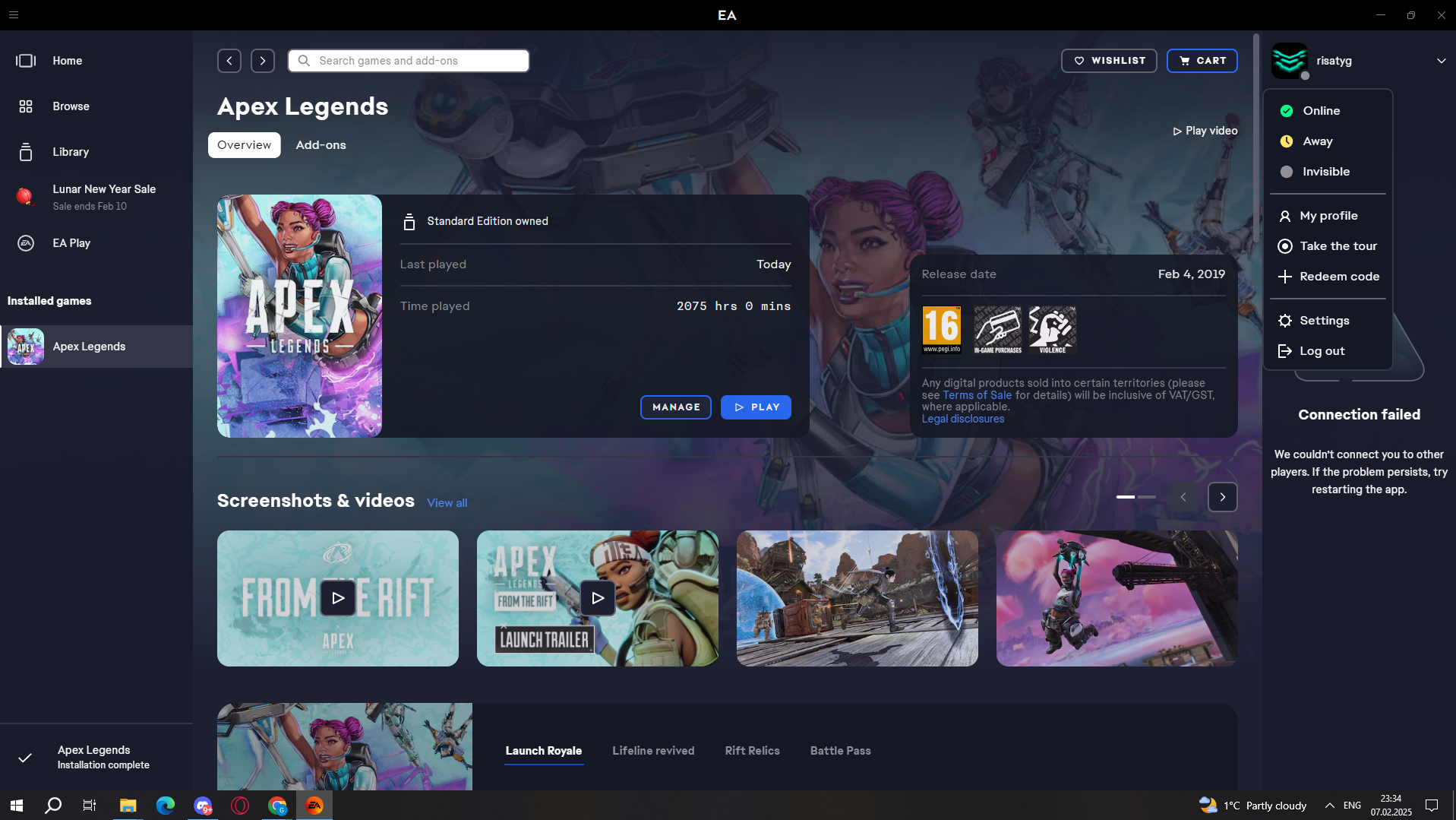Open the CART button
This screenshot has width=1456, height=820.
[1202, 61]
